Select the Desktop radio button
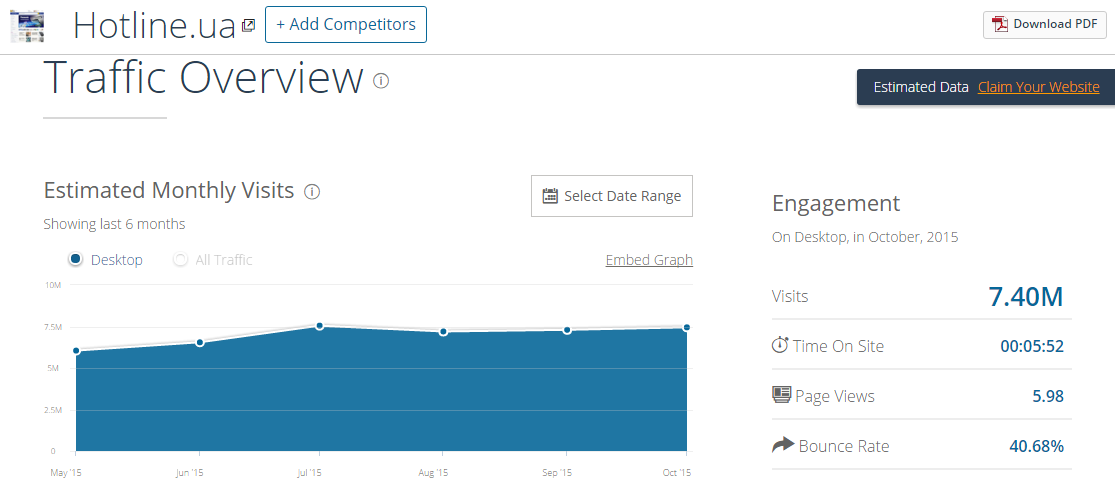The image size is (1115, 491). click(75, 260)
